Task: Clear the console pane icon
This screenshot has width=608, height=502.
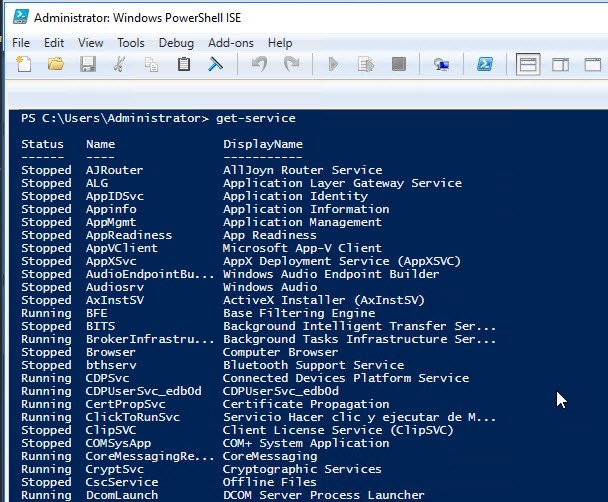Action: 215,64
